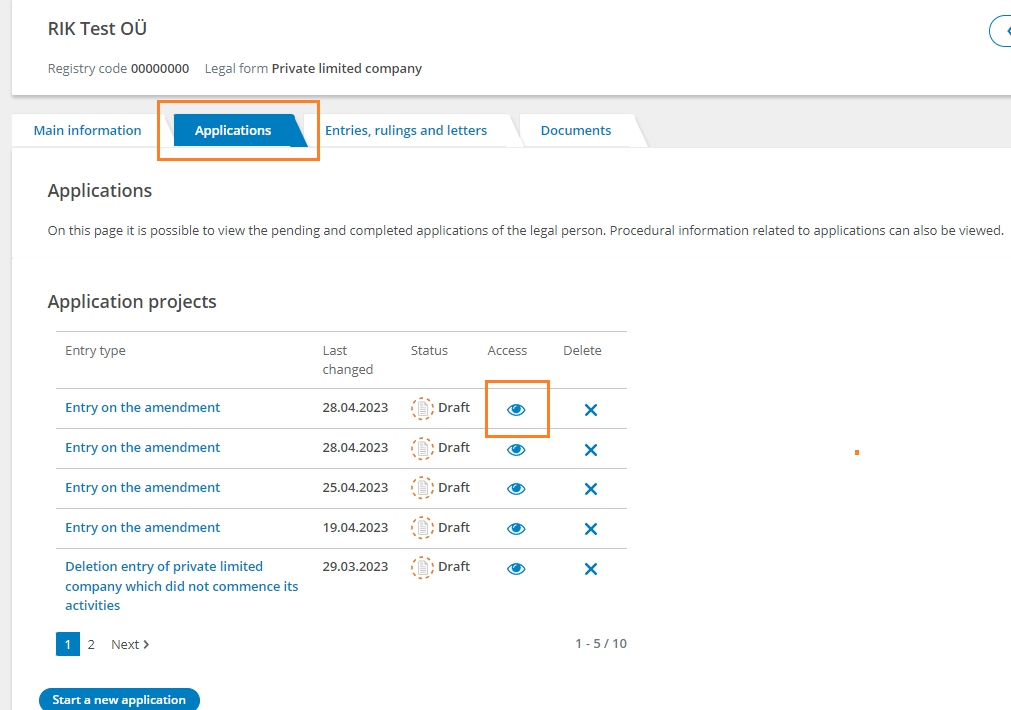Open first 'Entry on the amendment' link dated 28.04.2023

tap(142, 408)
